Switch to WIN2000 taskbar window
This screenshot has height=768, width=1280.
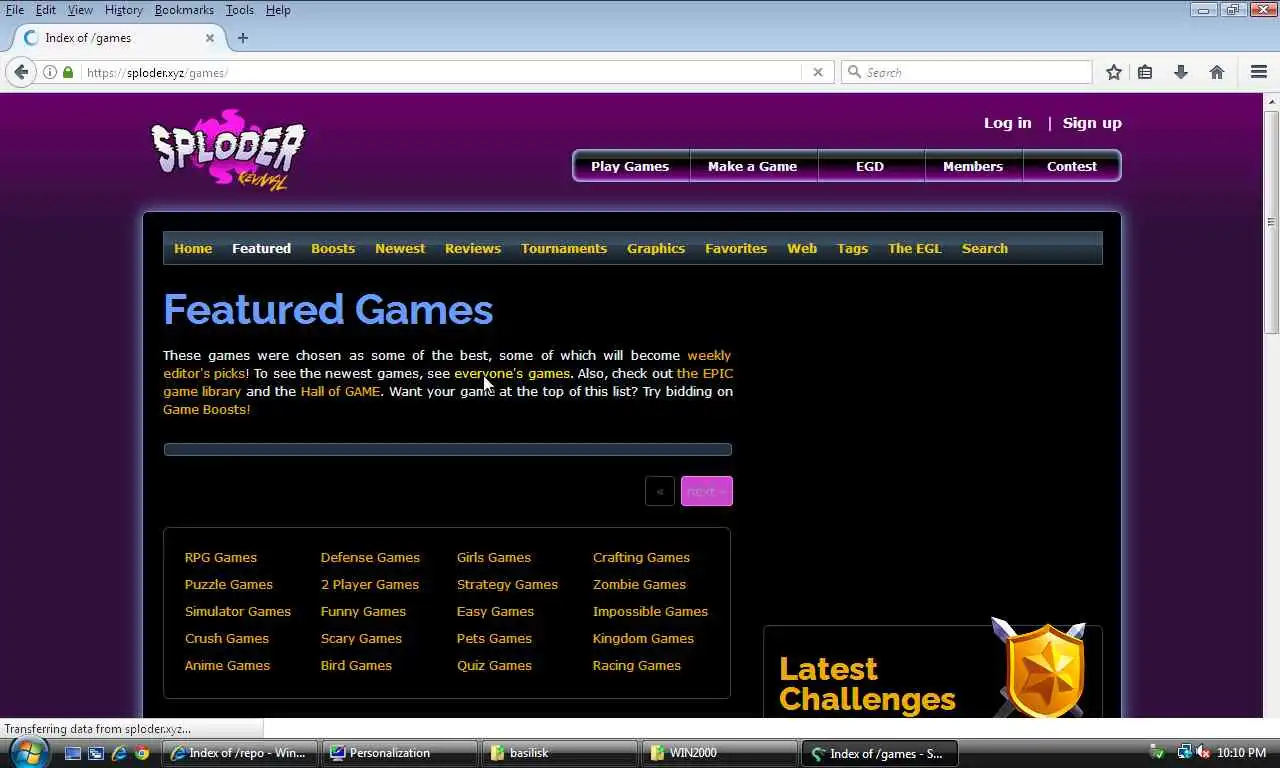[720, 753]
